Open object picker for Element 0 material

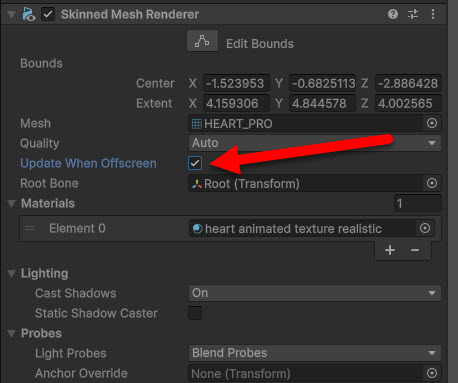(x=425, y=228)
